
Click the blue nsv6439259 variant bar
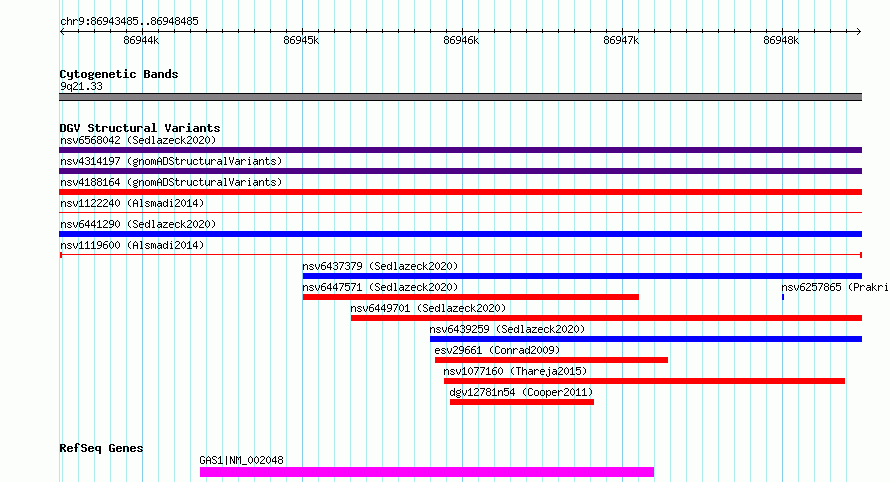tap(646, 339)
